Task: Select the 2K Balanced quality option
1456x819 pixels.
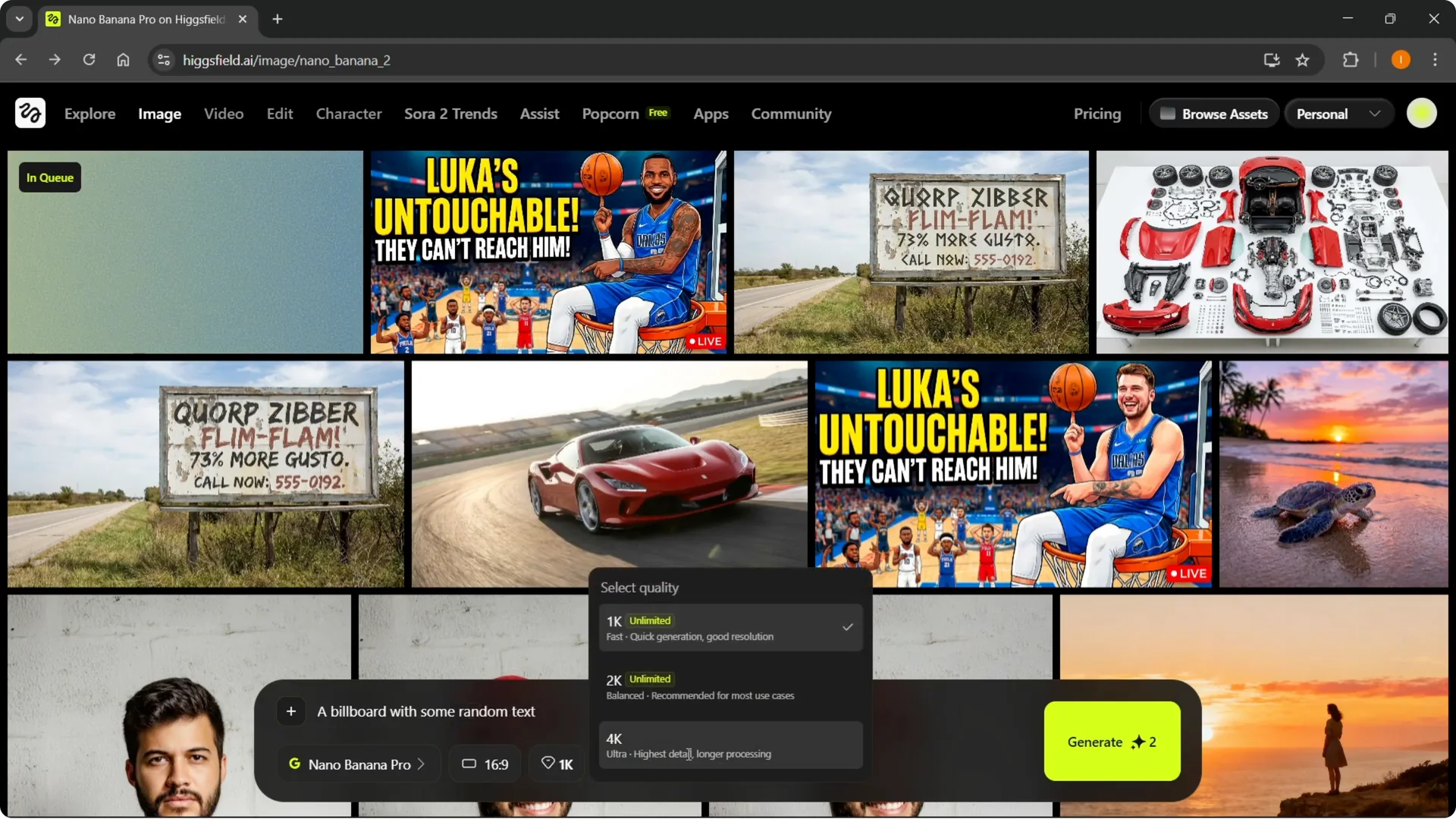Action: 730,686
